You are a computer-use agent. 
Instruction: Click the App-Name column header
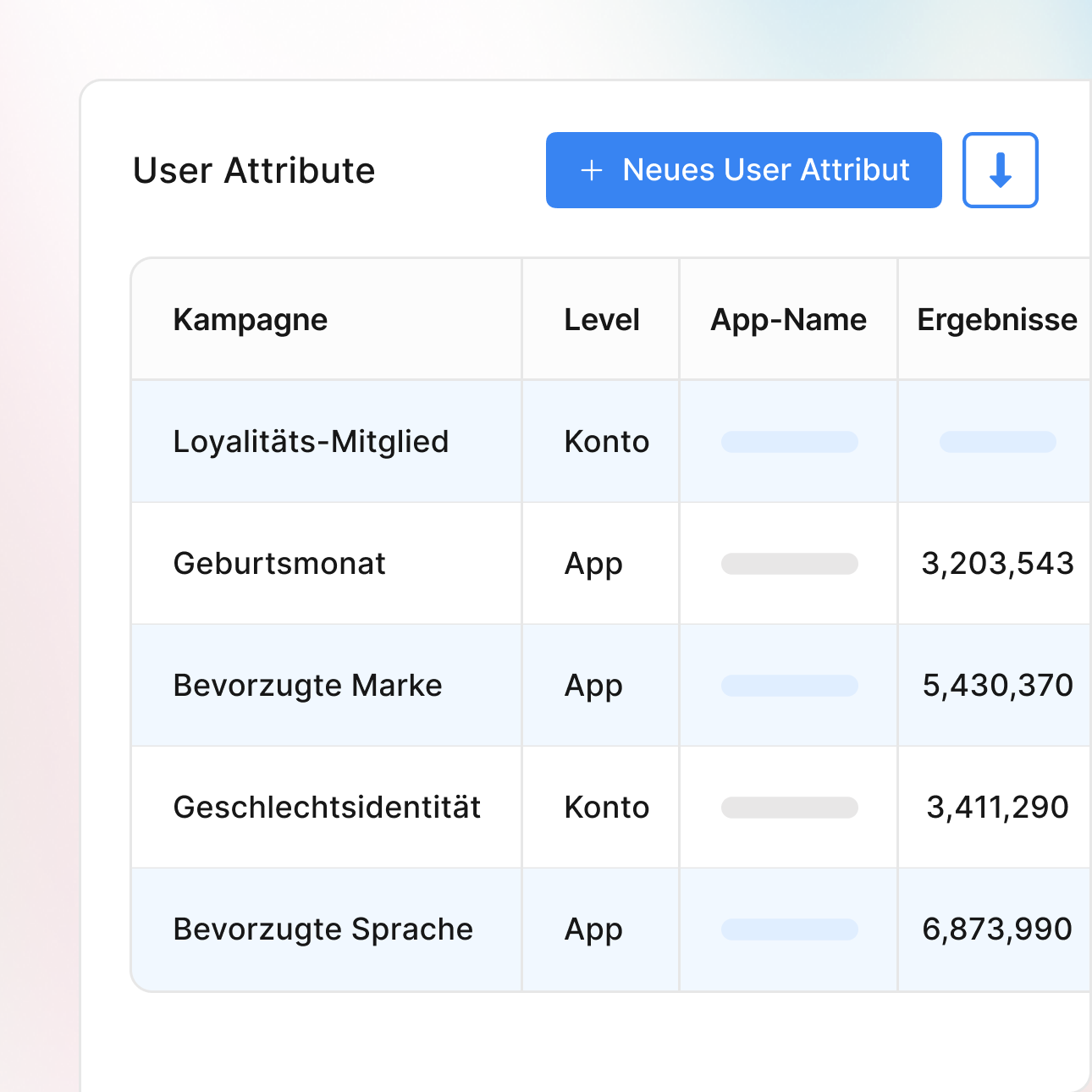[x=788, y=320]
